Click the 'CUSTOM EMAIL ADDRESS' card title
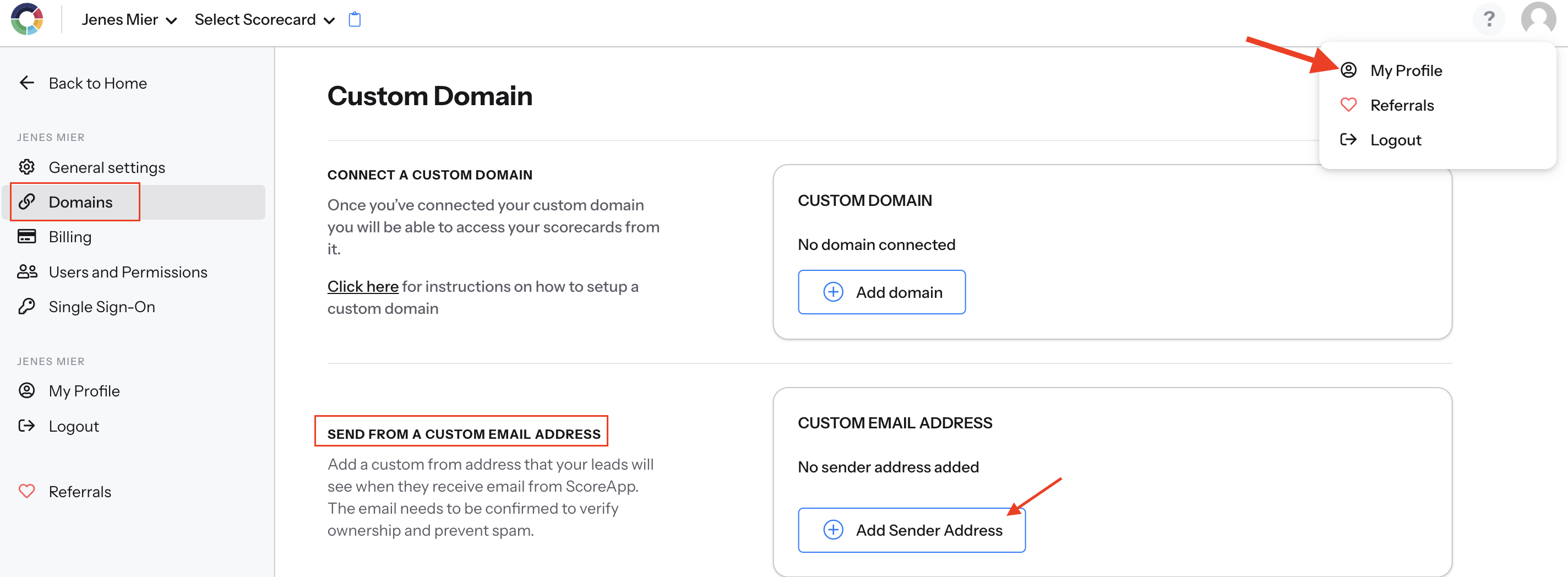1568x577 pixels. point(895,423)
